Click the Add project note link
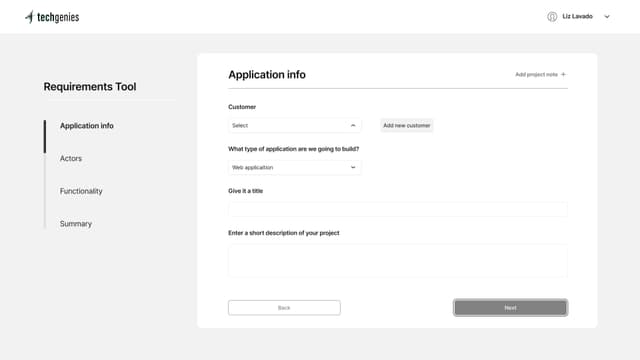Image resolution: width=640 pixels, height=360 pixels. (x=536, y=74)
